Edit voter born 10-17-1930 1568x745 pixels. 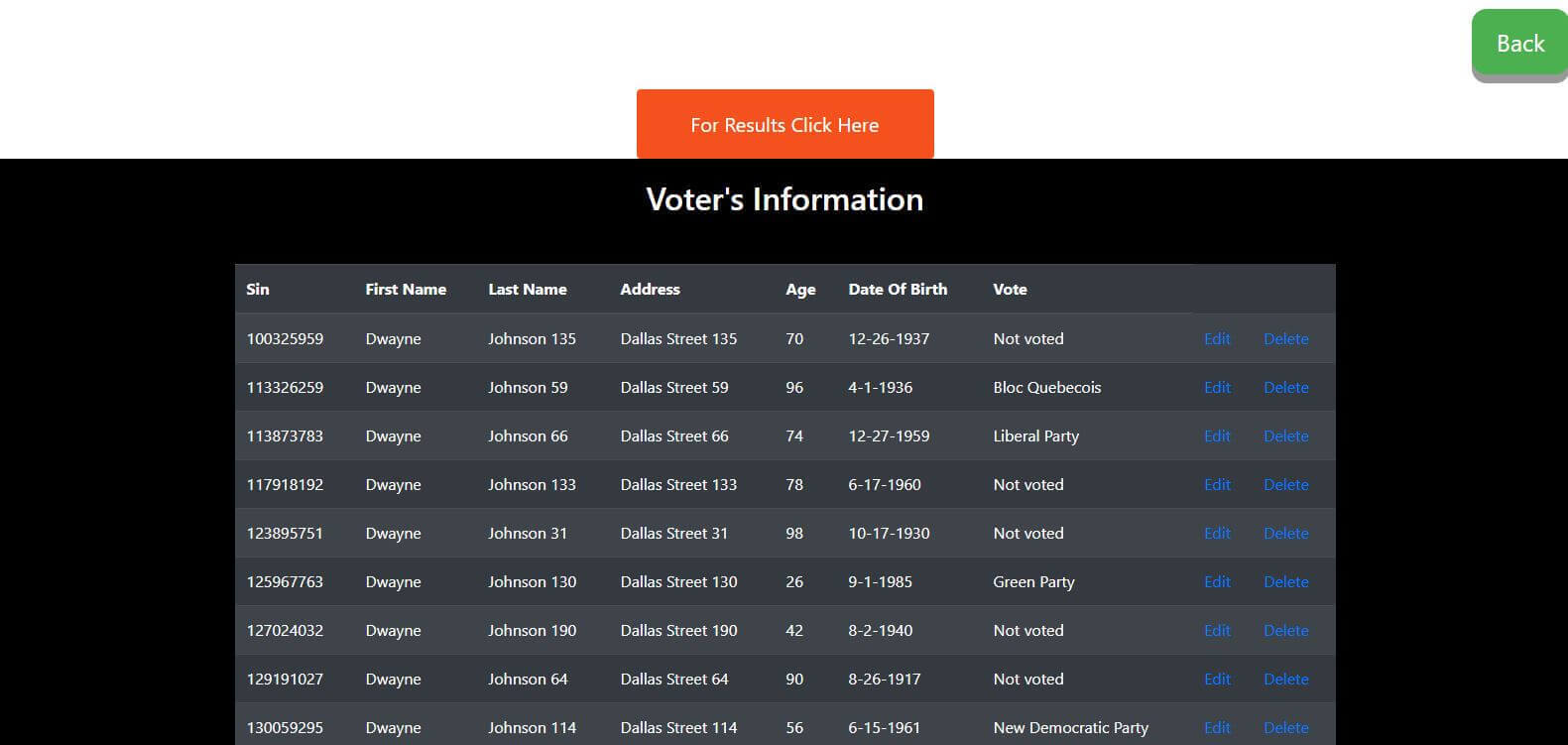pos(1217,534)
